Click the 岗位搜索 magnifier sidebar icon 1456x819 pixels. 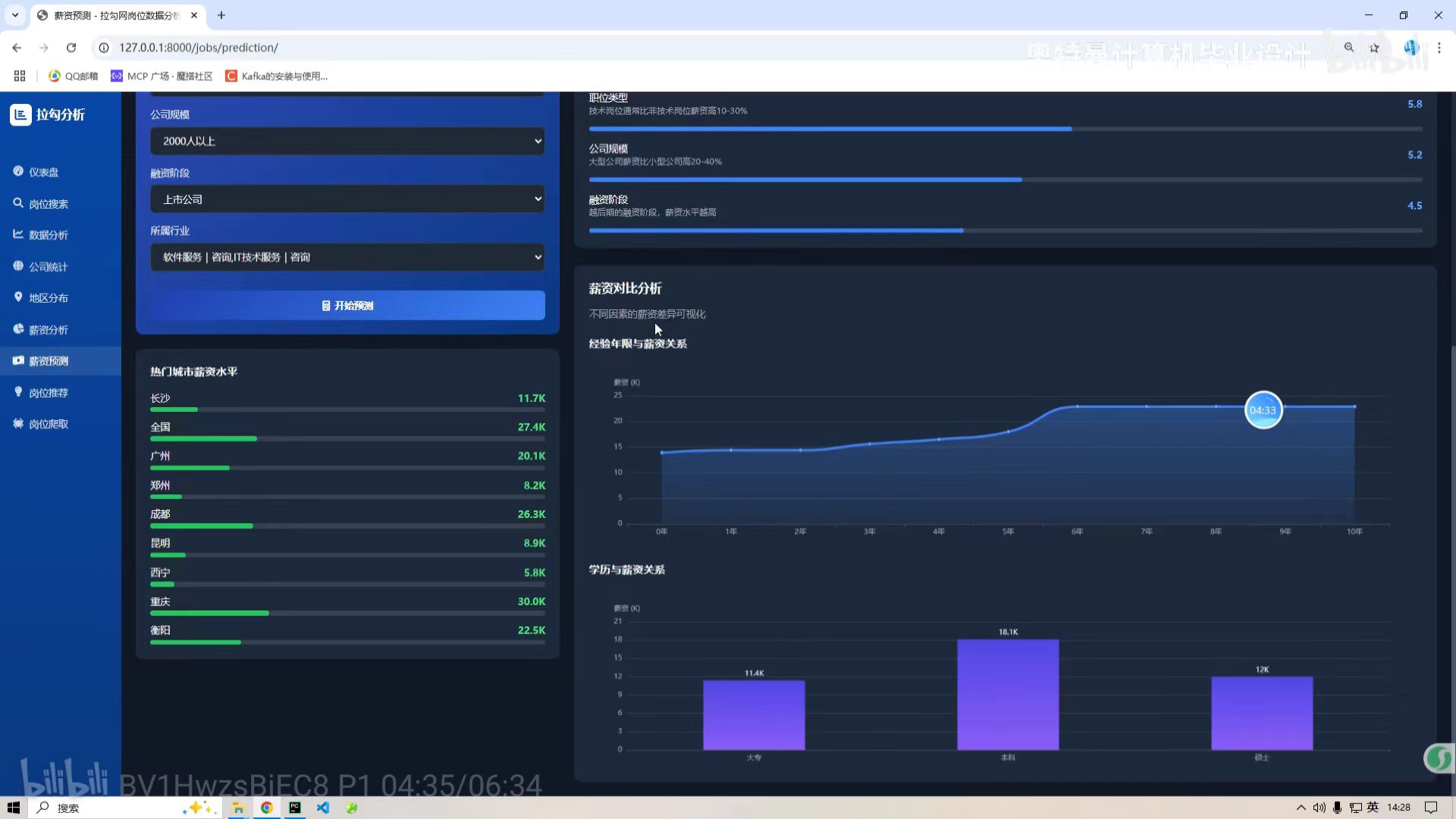[x=18, y=203]
